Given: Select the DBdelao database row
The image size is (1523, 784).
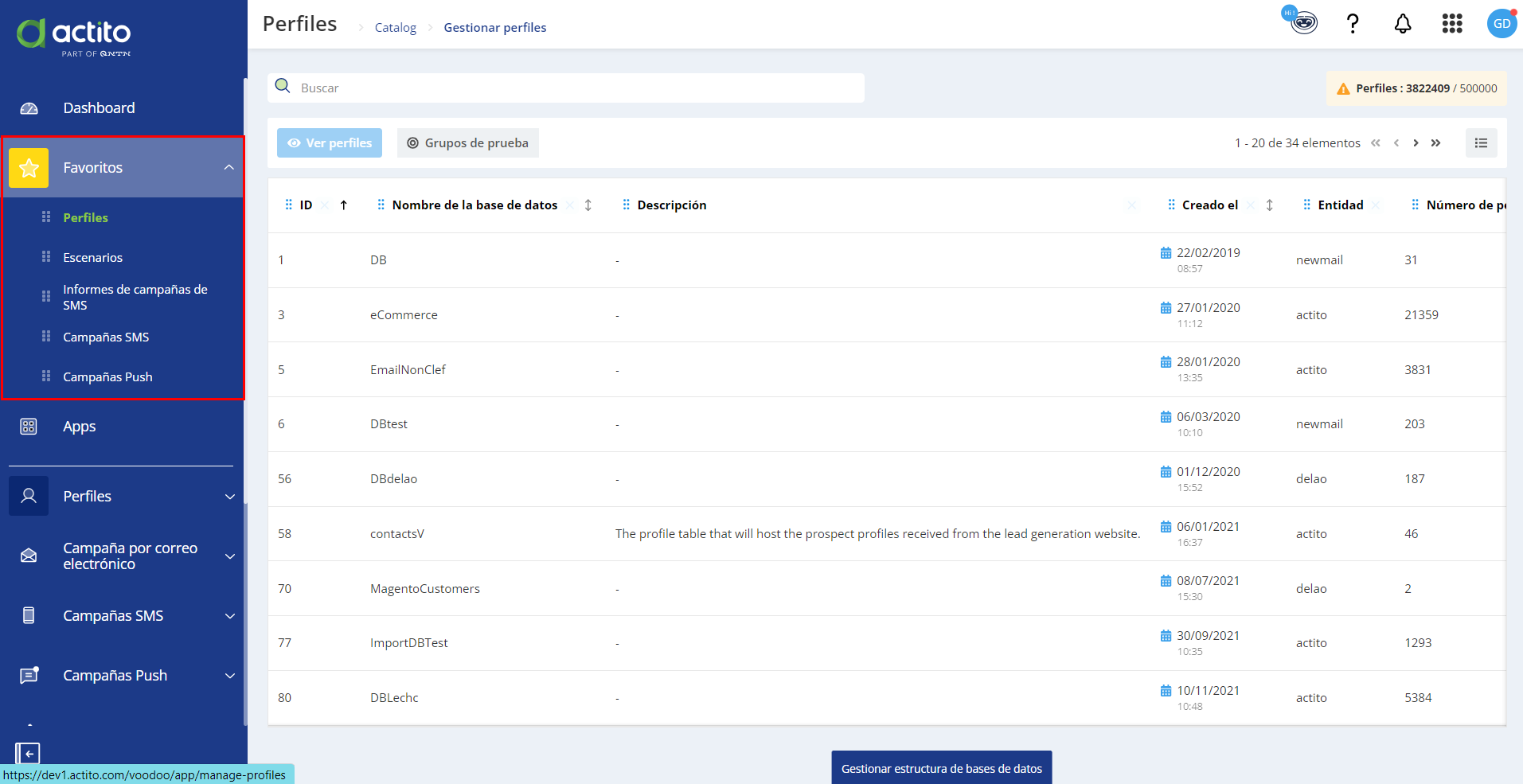Looking at the screenshot, I should click(x=887, y=479).
